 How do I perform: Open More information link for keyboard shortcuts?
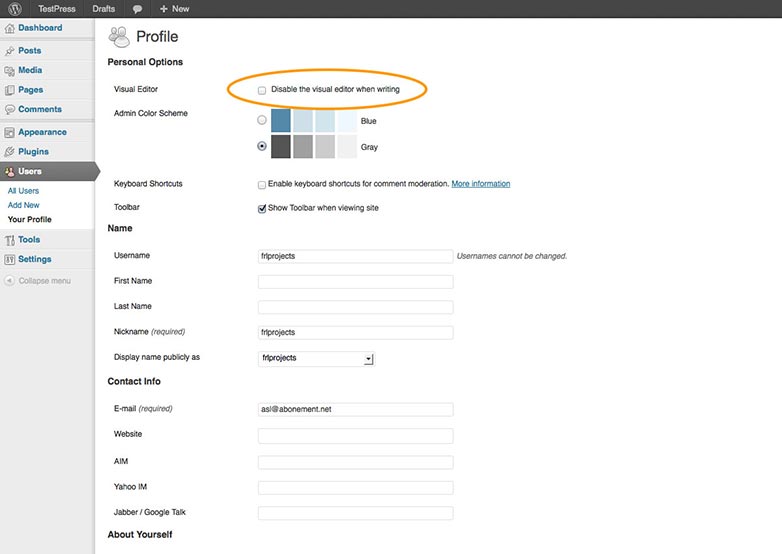(x=481, y=184)
